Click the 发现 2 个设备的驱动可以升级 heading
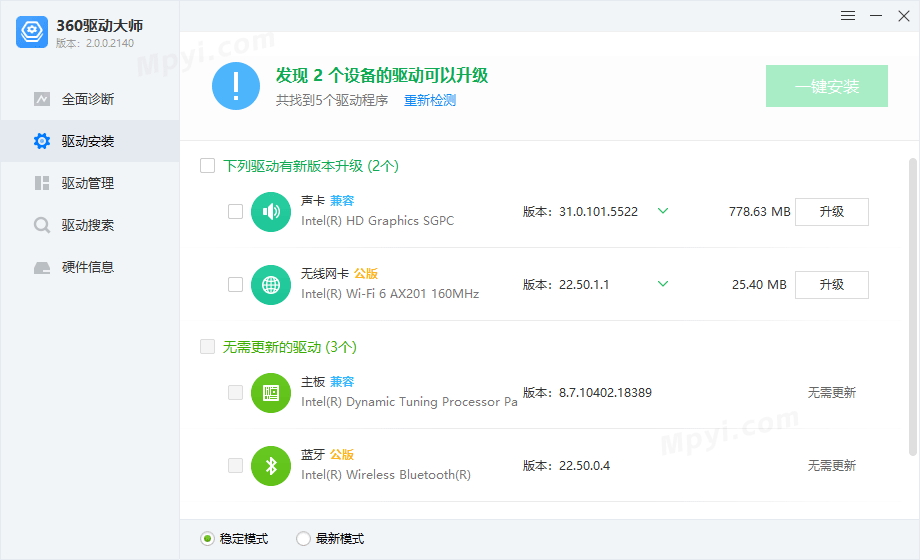The height and width of the screenshot is (560, 920). click(x=382, y=75)
